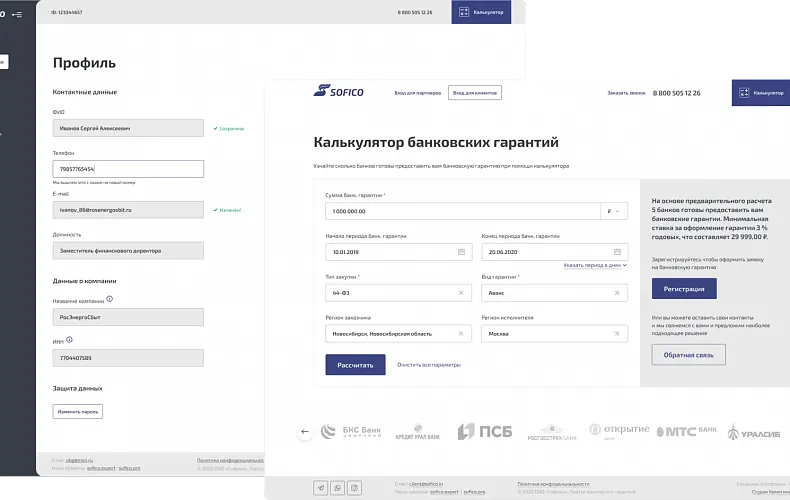Open WhatsApp icon in footer

pos(338,487)
